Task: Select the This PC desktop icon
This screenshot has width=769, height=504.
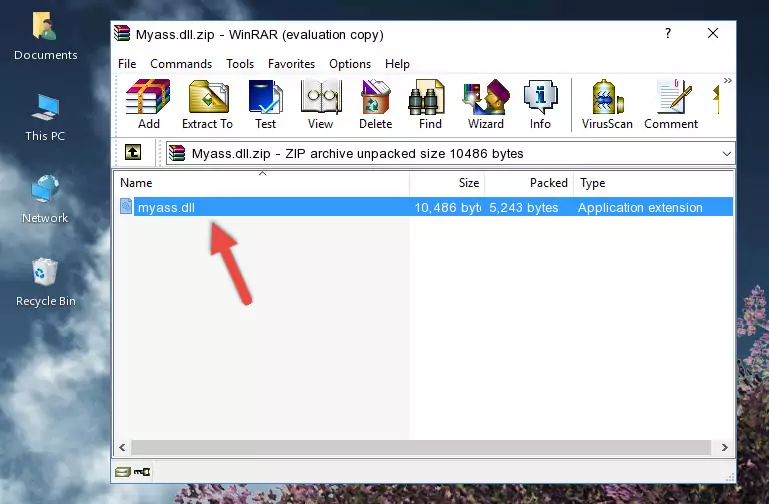Action: (45, 118)
